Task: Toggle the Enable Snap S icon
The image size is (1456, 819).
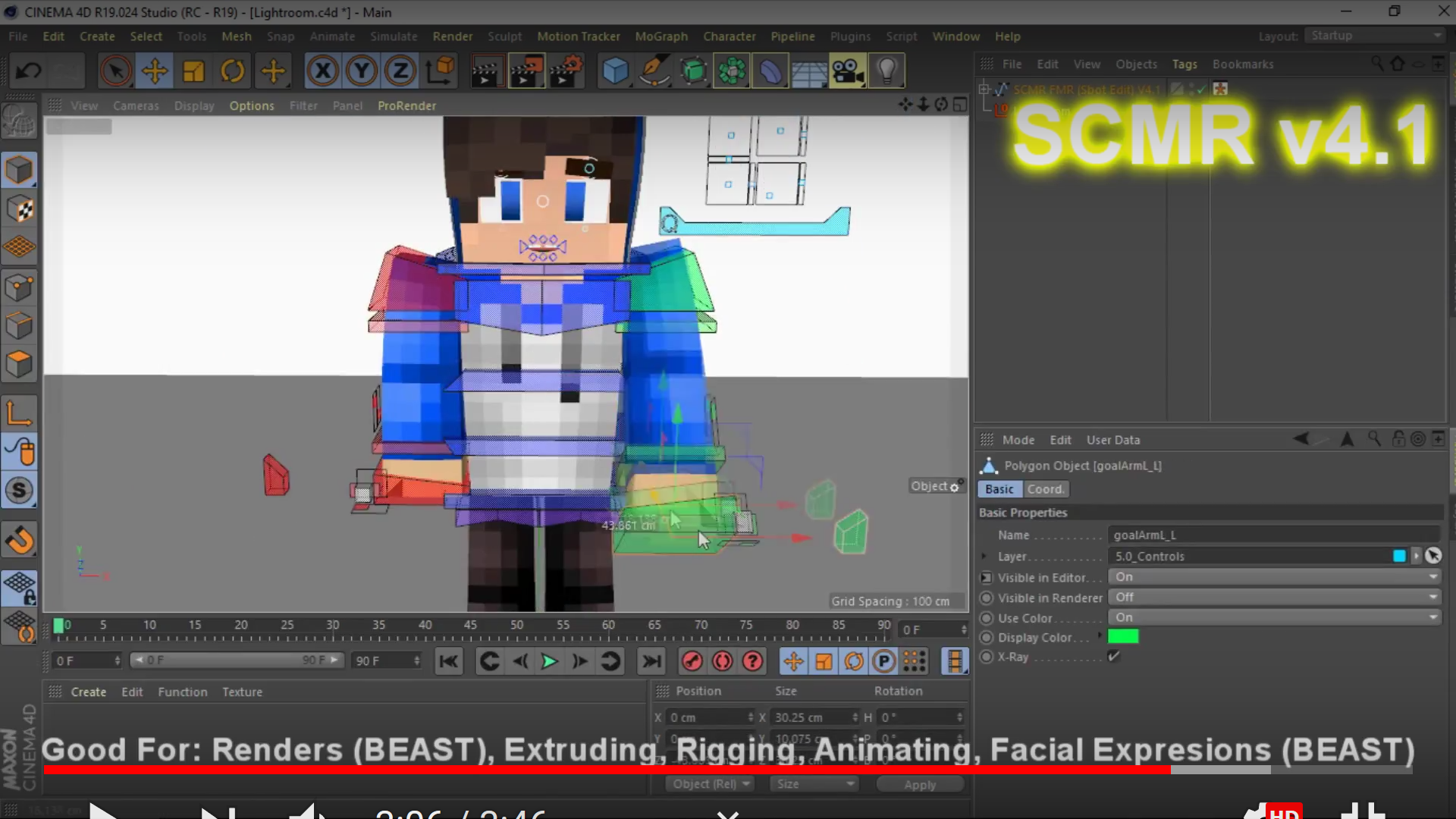Action: [x=20, y=491]
